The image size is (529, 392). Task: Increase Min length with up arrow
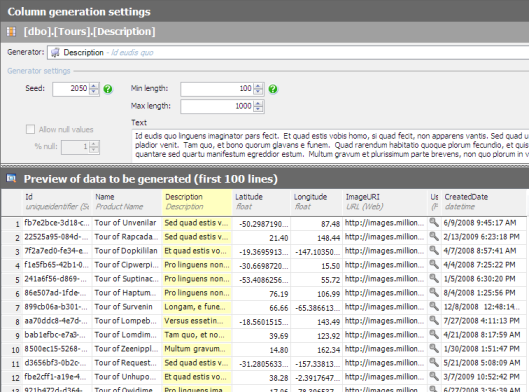pyautogui.click(x=258, y=86)
